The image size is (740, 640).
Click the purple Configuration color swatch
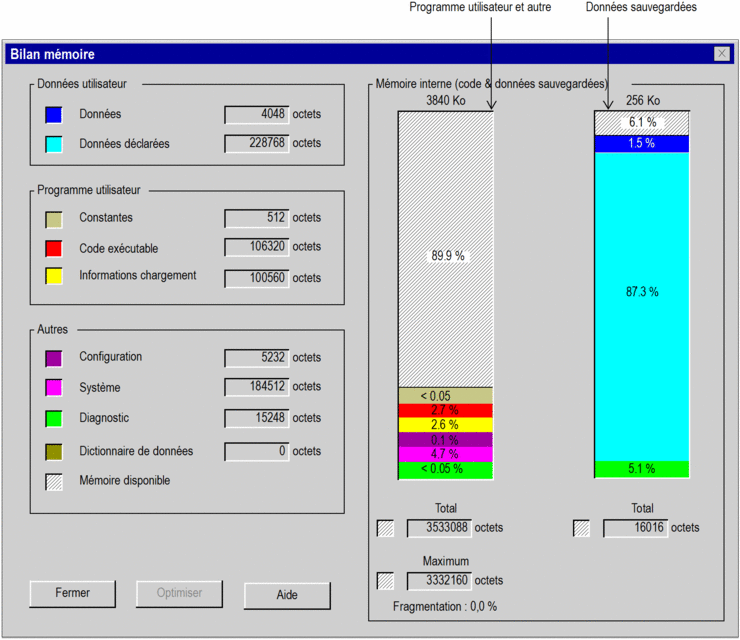pos(54,358)
